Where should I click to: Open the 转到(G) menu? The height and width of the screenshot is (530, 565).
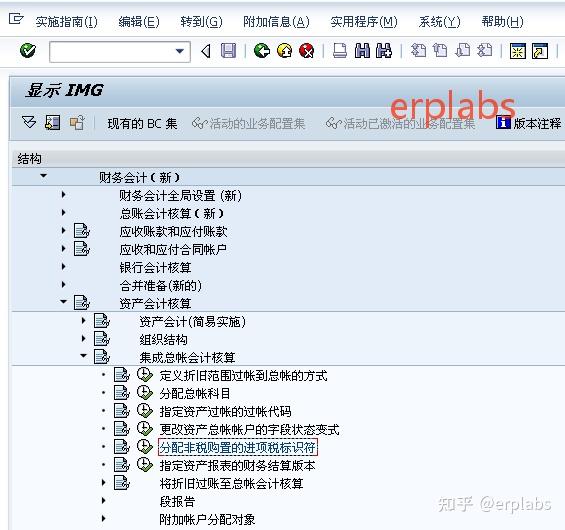[201, 22]
